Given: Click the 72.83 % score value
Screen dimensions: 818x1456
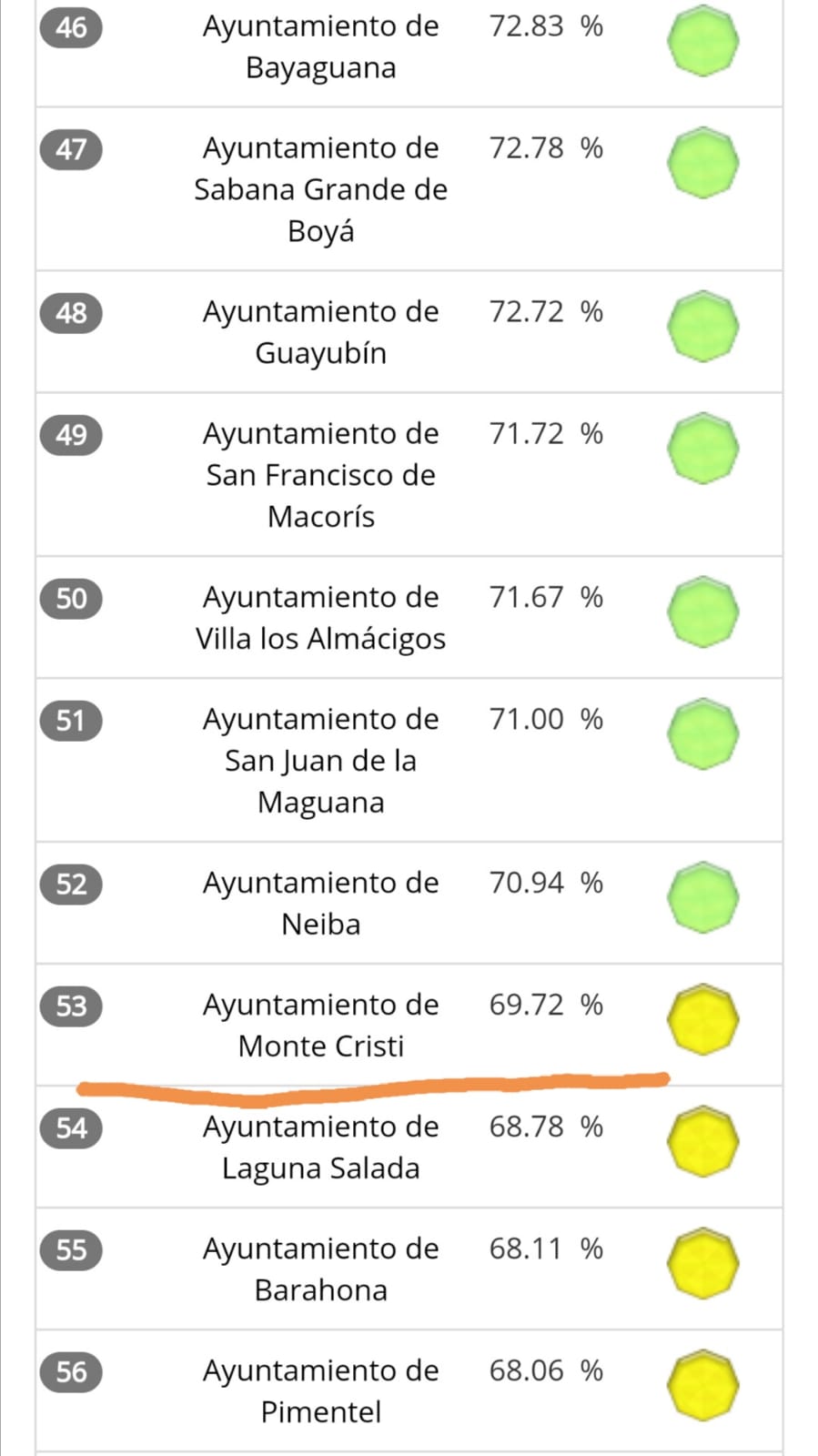Looking at the screenshot, I should coord(545,26).
